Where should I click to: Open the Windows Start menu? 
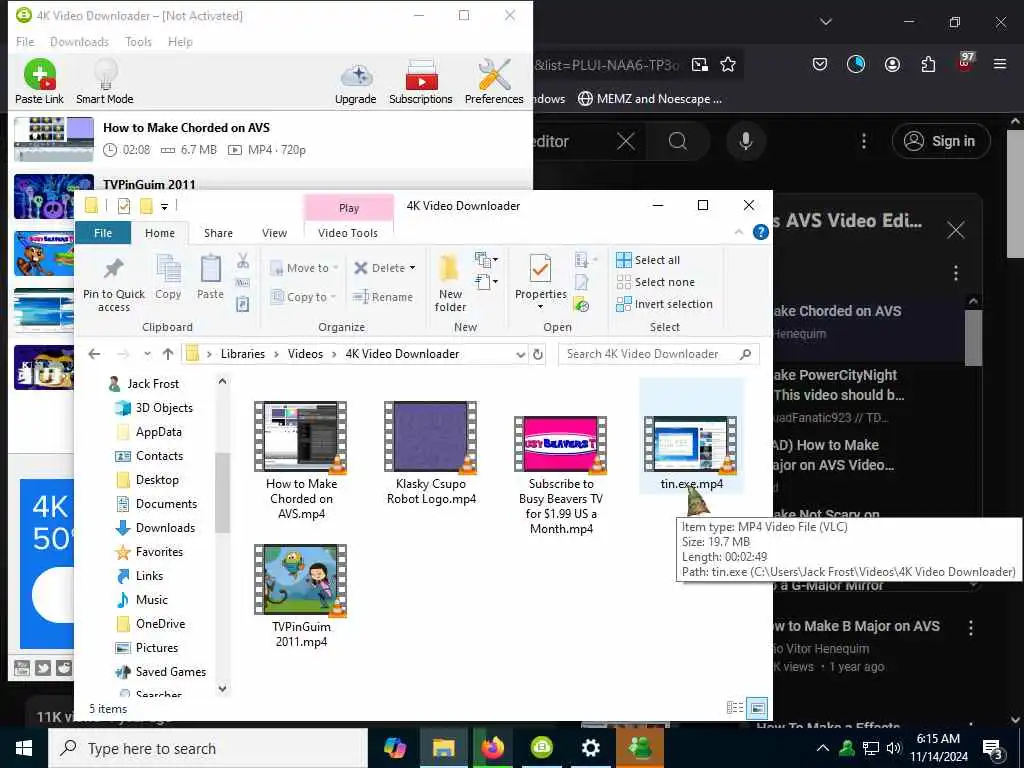click(24, 748)
